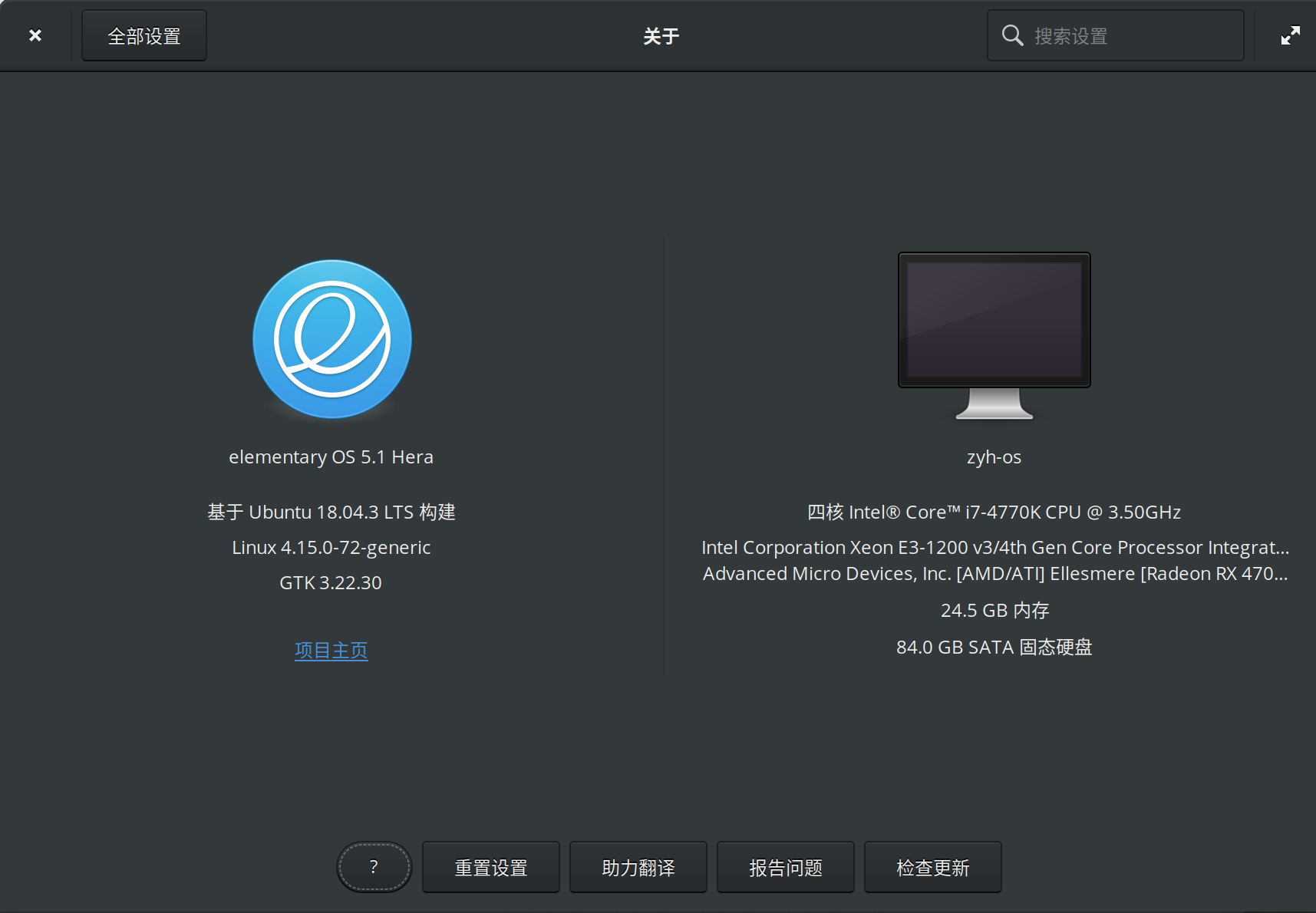
Task: Click the hostname zyh-os
Action: pos(994,457)
